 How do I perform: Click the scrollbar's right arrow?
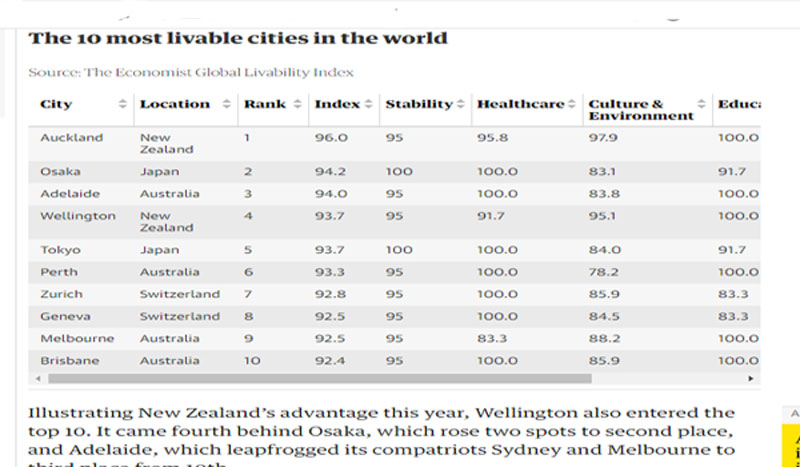tap(751, 379)
